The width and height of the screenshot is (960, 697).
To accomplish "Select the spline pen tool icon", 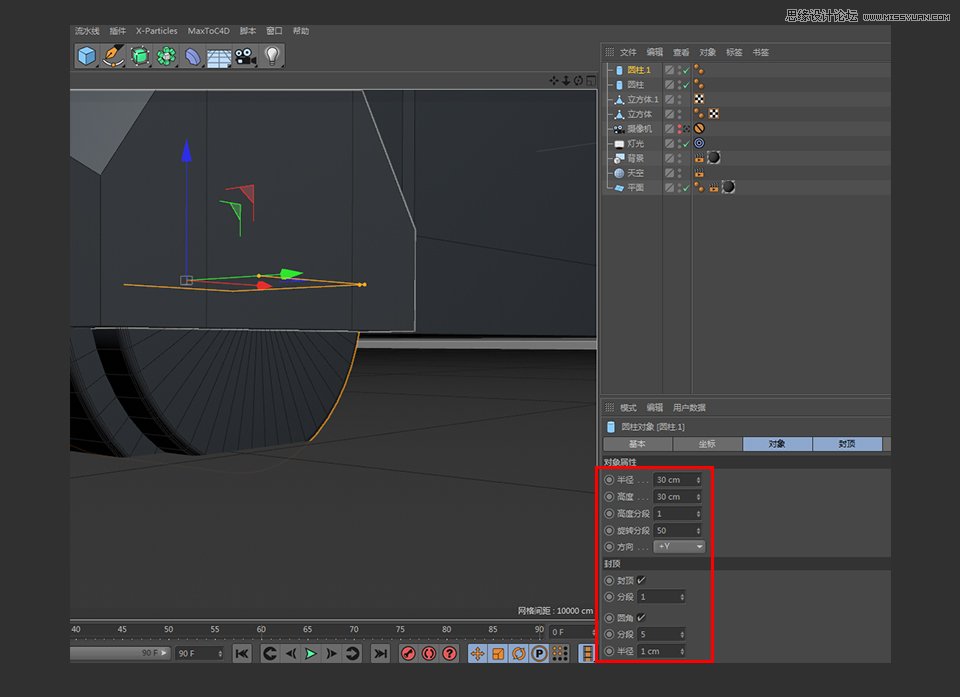I will [112, 56].
